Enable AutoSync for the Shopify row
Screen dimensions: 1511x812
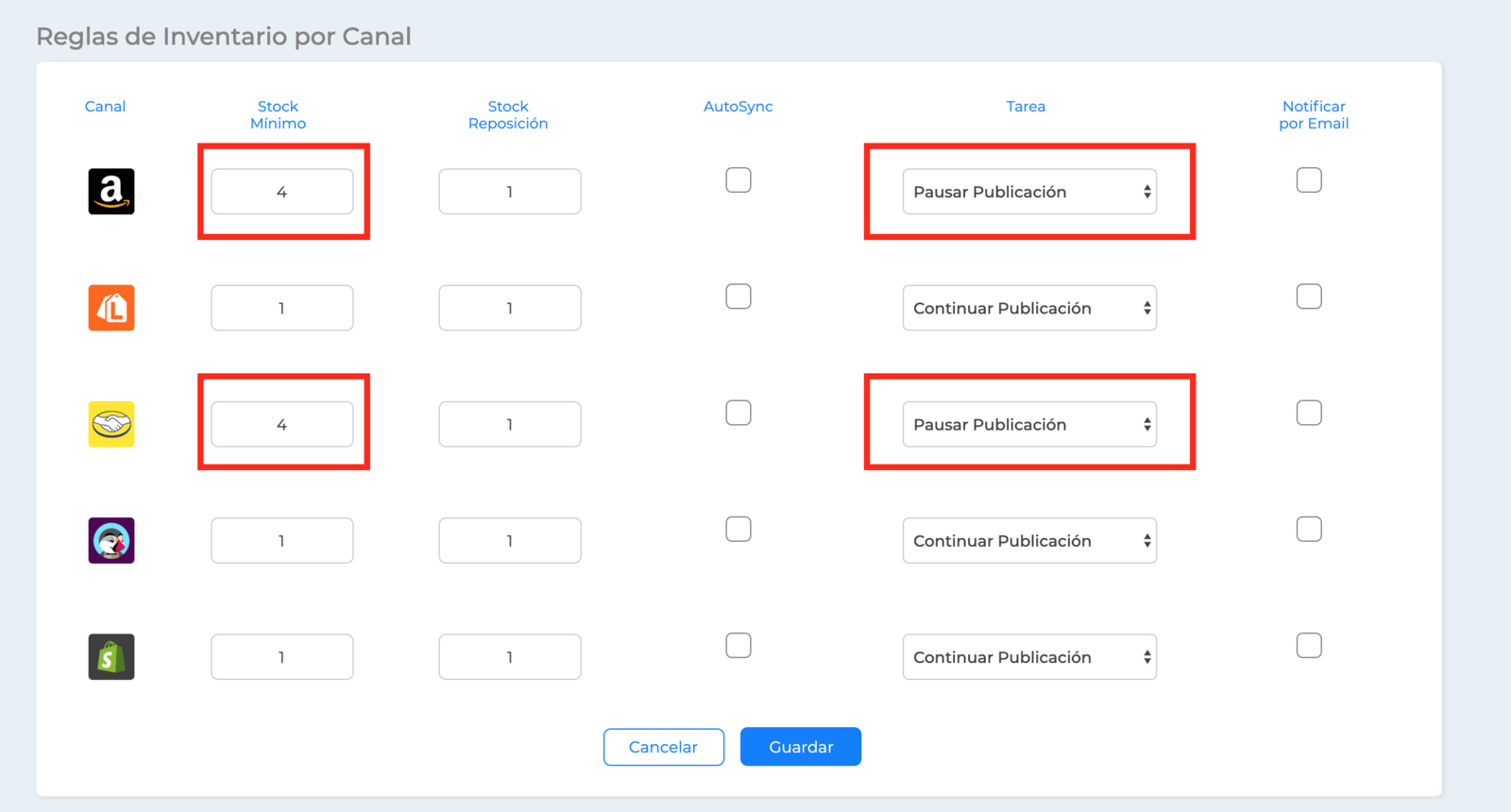coord(739,645)
